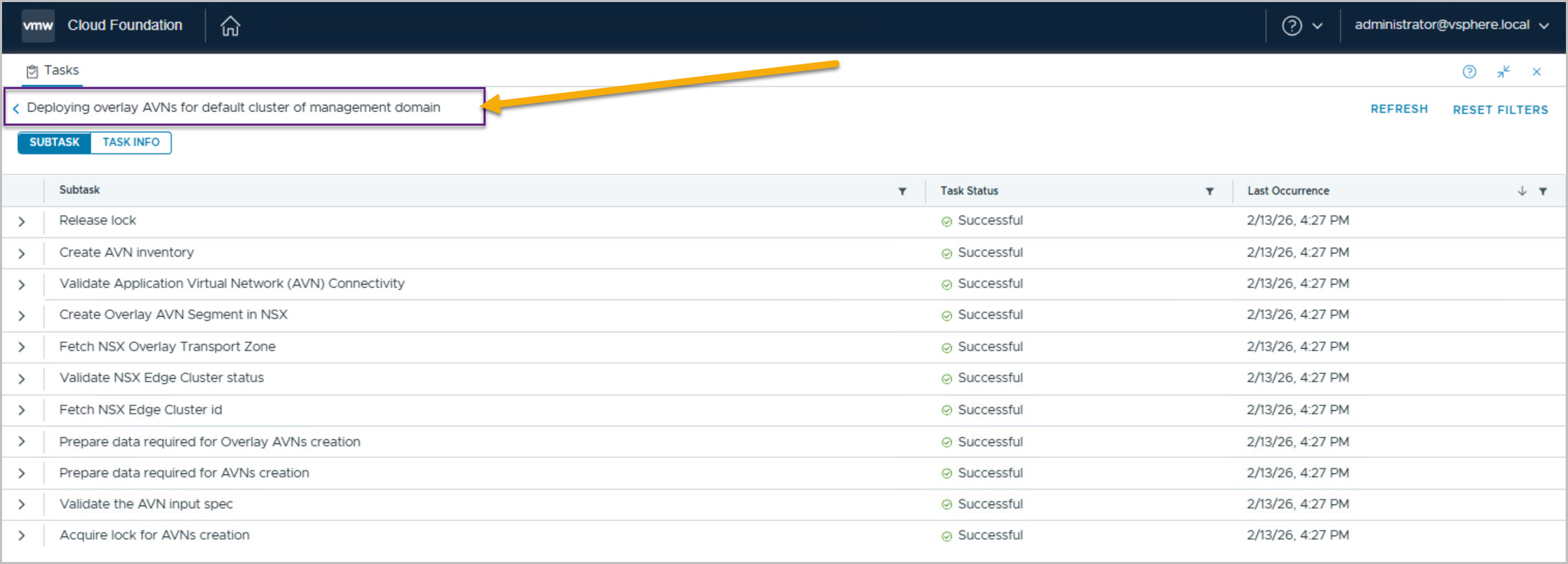Select the Tasks tab

pos(53,71)
